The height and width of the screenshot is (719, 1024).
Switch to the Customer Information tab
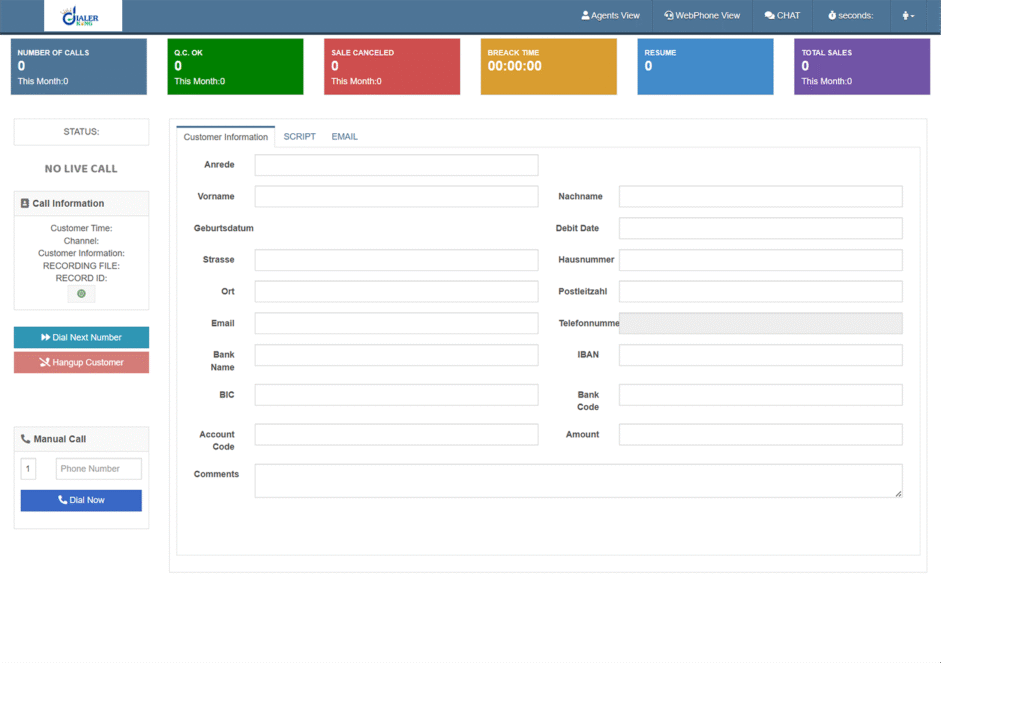225,136
